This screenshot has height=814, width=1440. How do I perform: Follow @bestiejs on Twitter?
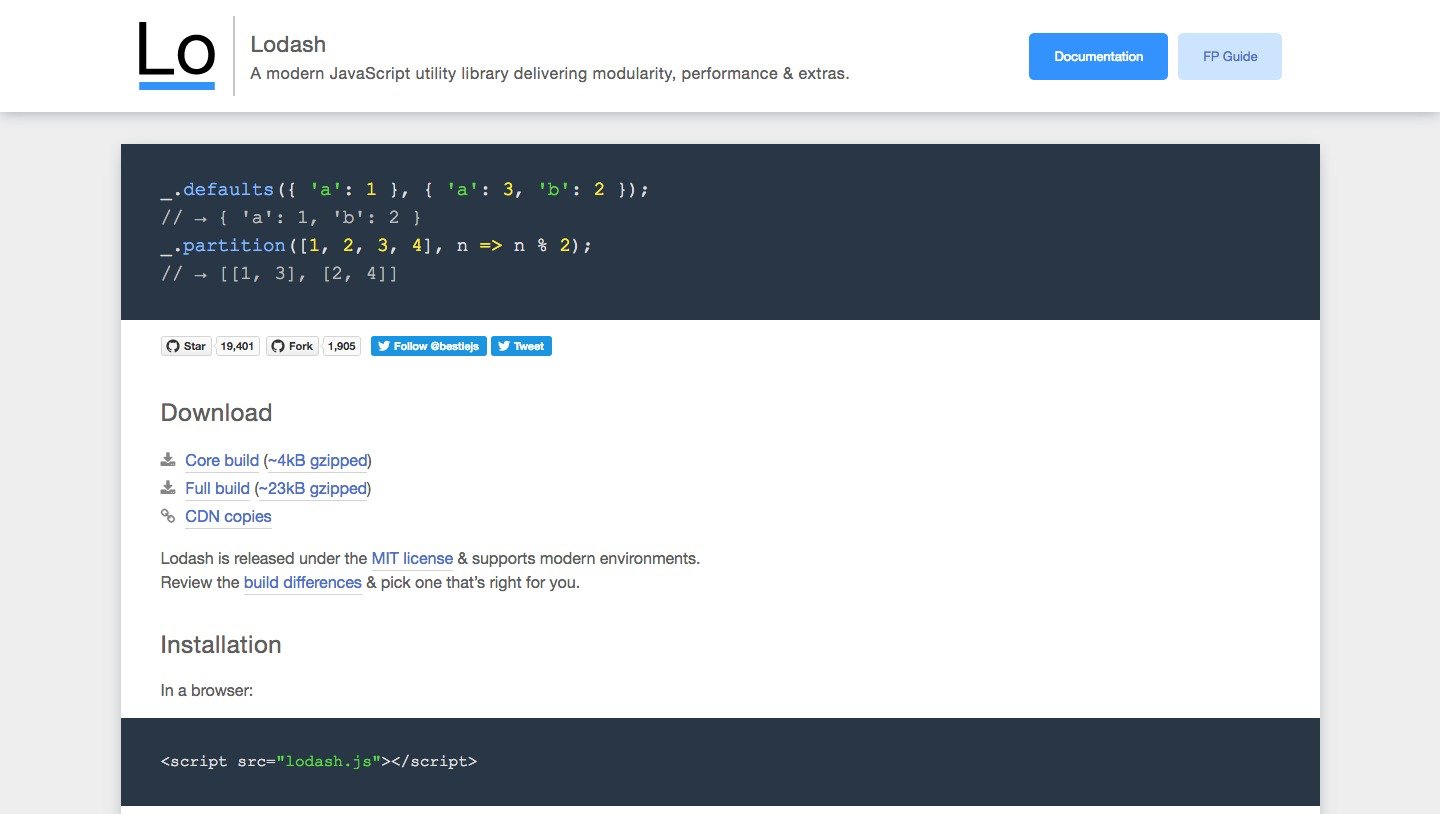pos(429,346)
